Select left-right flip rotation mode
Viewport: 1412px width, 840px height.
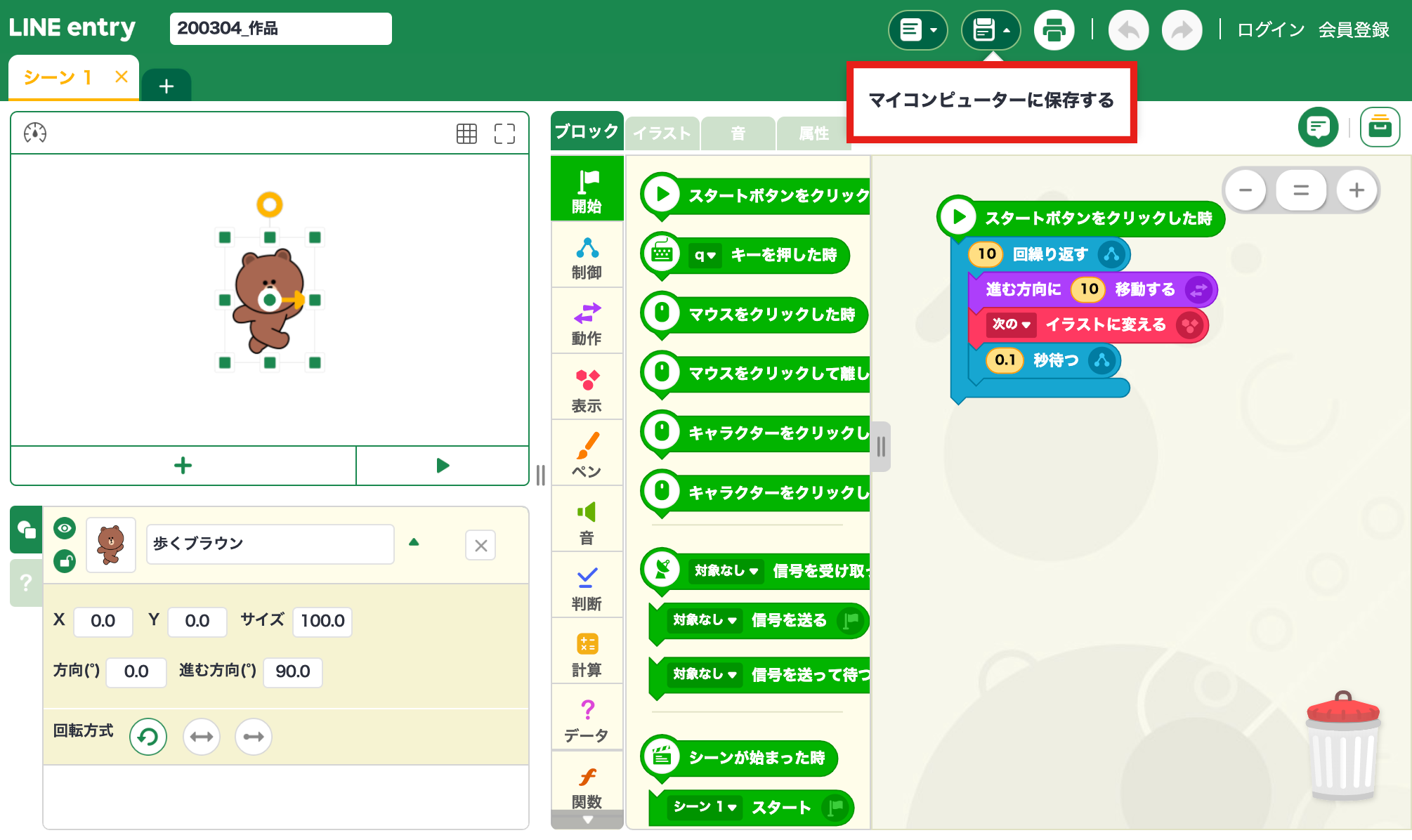click(202, 737)
